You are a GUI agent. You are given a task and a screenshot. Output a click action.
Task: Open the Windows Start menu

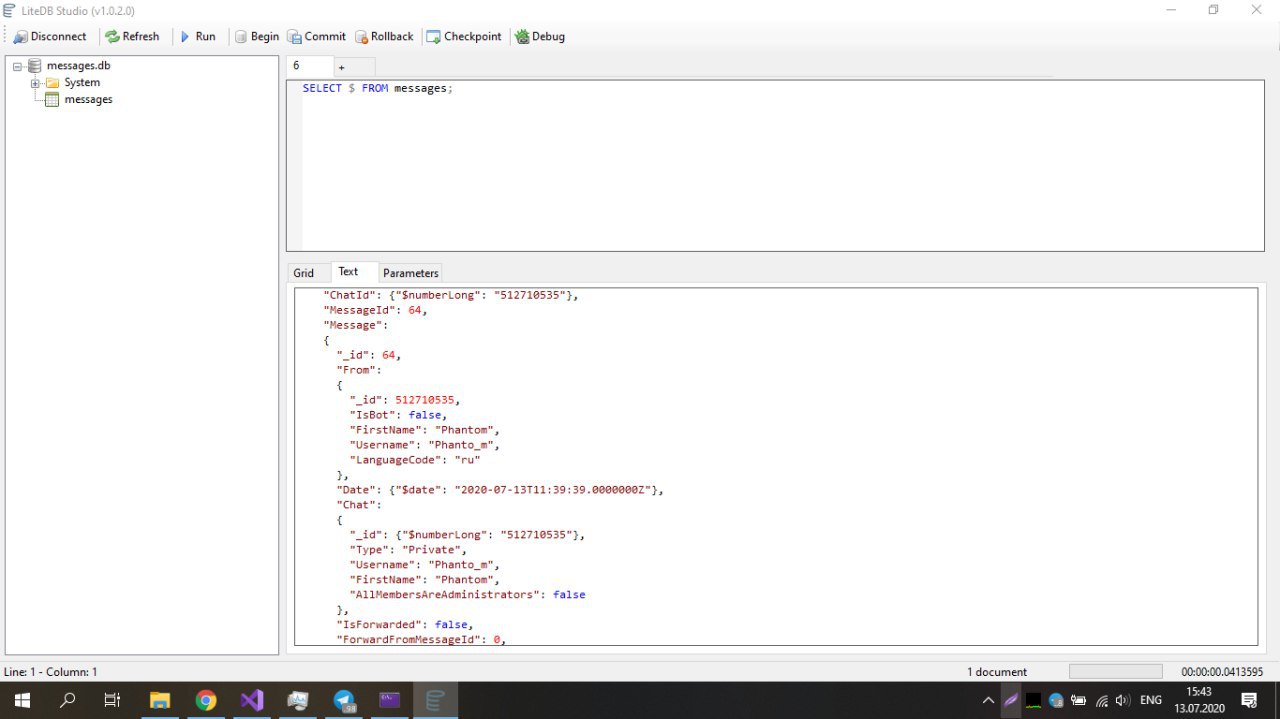point(21,700)
